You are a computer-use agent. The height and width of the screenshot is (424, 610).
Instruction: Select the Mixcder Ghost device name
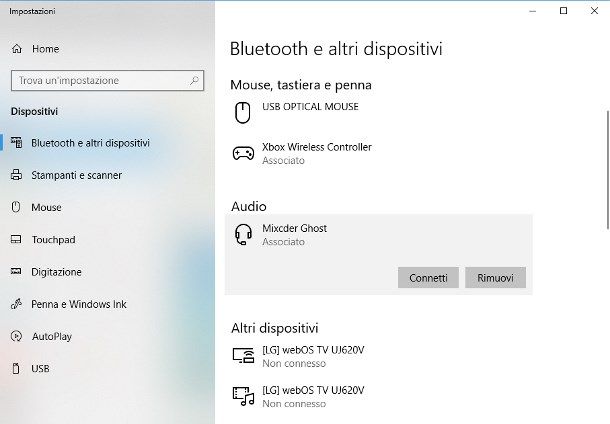click(x=294, y=228)
